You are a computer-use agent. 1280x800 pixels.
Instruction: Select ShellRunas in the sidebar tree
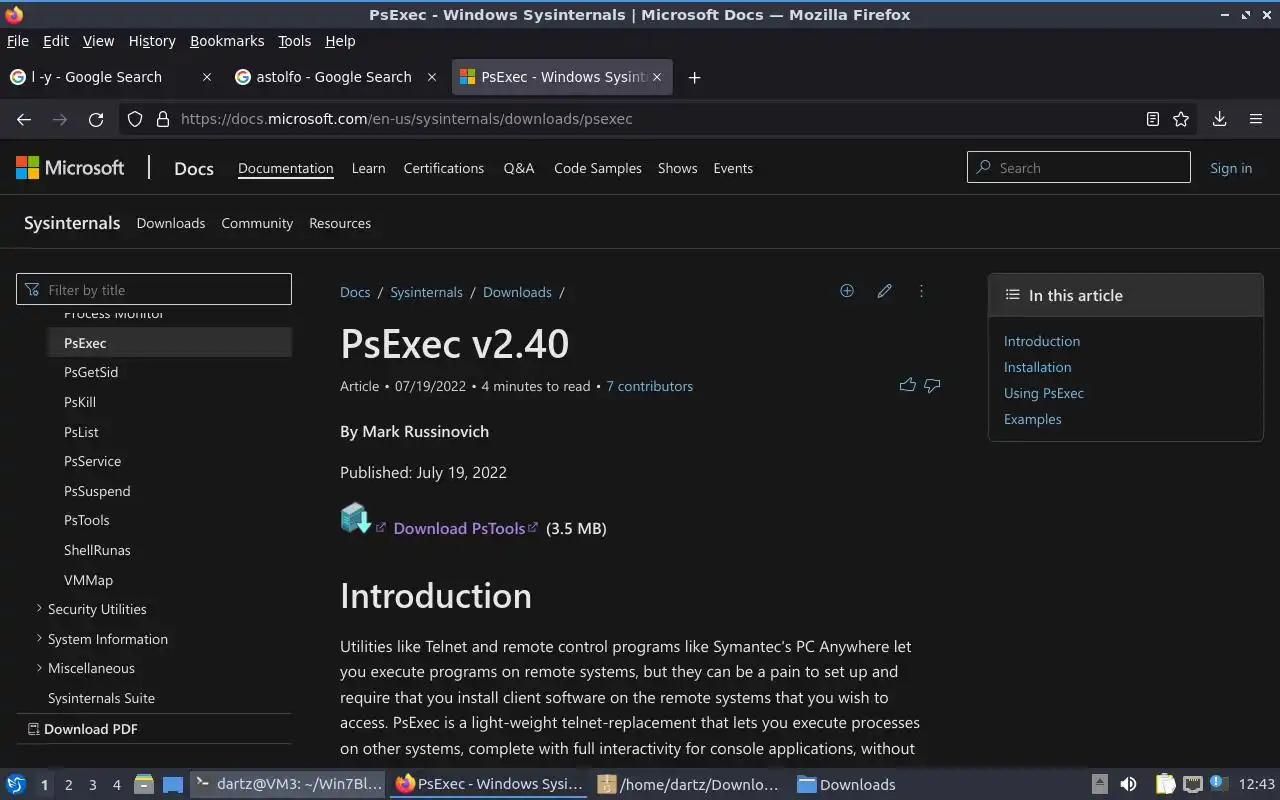97,550
